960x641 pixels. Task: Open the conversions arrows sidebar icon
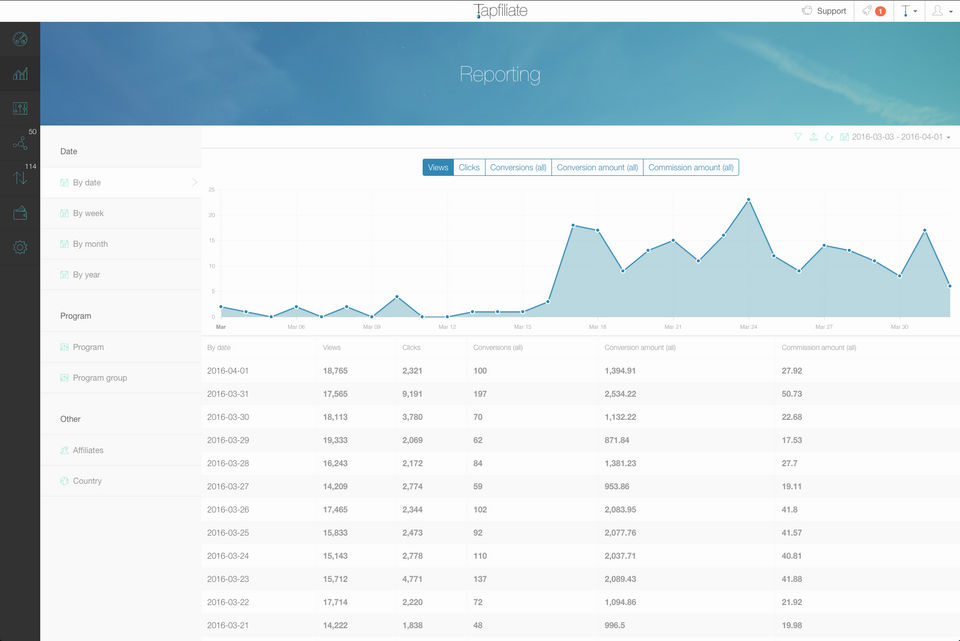pos(20,178)
